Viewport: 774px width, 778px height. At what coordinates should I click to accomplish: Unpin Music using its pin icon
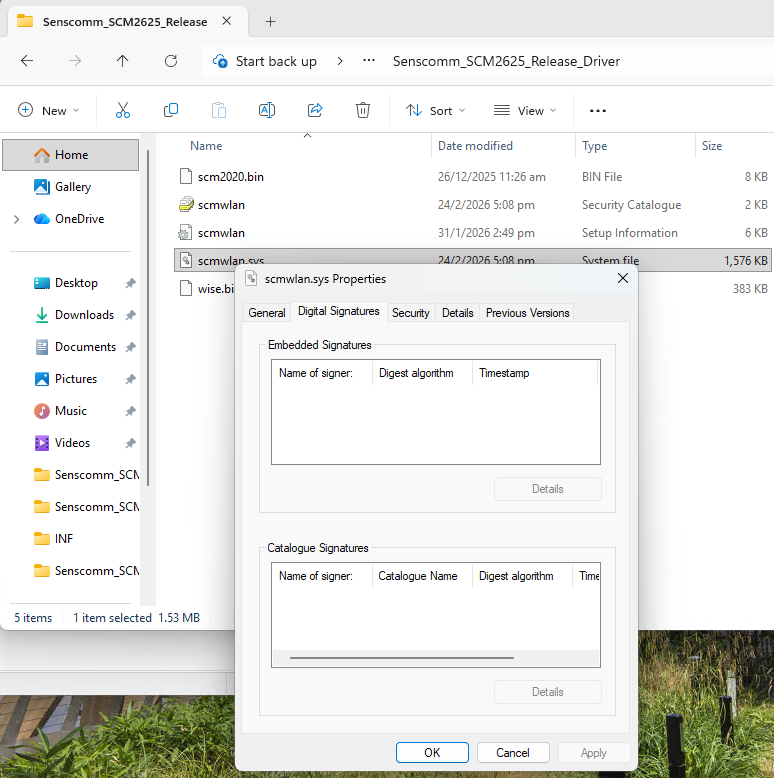click(x=130, y=411)
